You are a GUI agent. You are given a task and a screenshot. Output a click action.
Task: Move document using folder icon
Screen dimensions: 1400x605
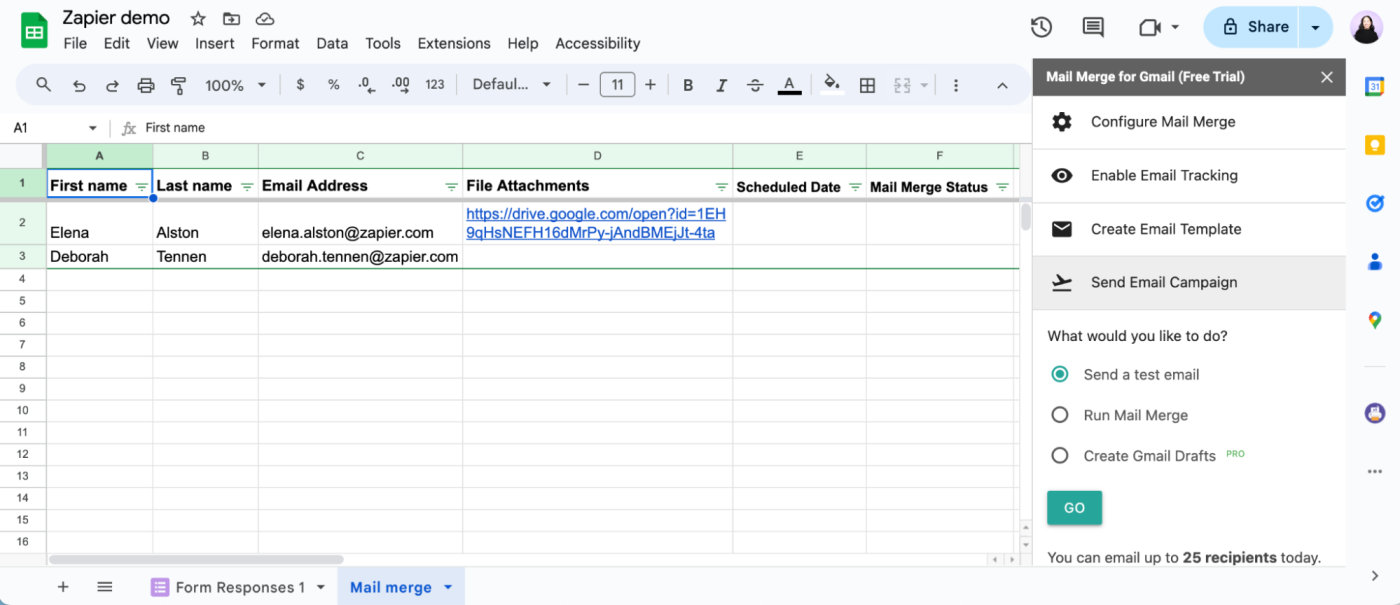tap(231, 19)
